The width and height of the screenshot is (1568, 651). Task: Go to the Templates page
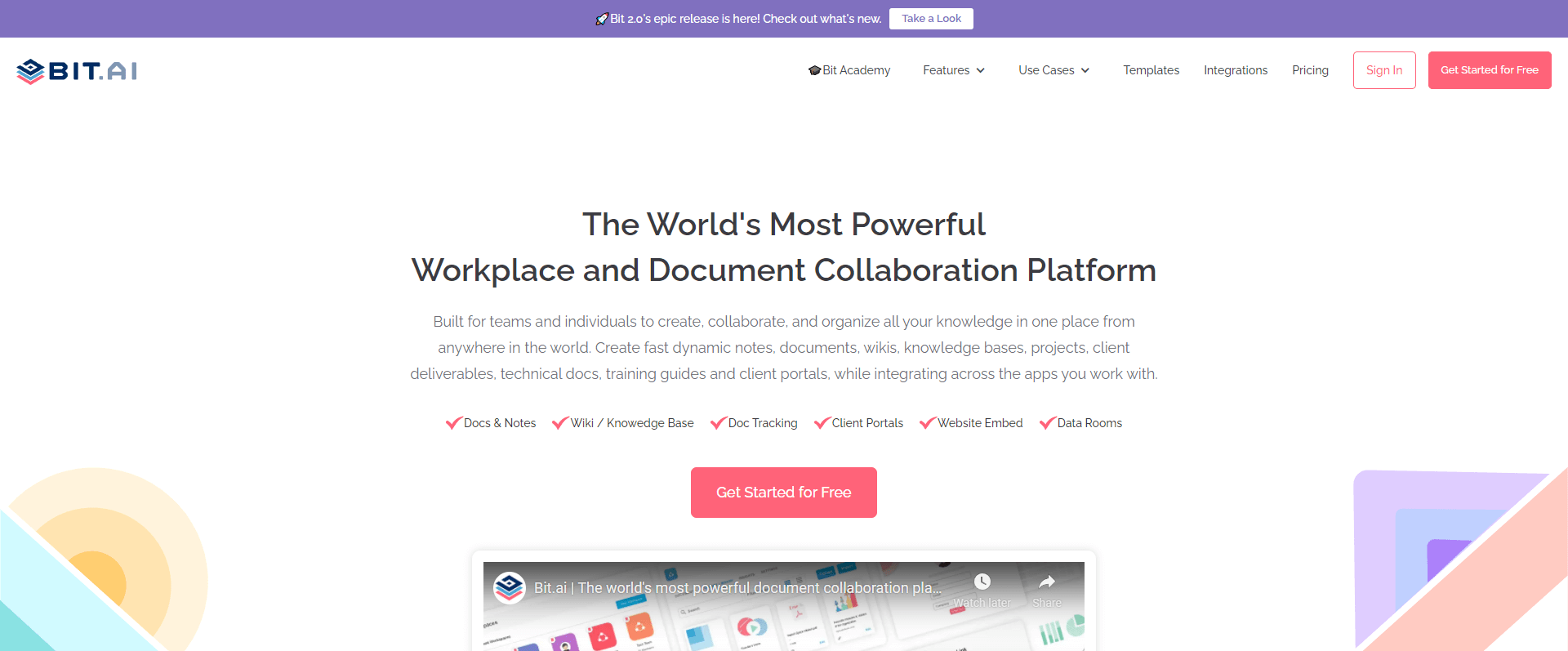(1151, 70)
